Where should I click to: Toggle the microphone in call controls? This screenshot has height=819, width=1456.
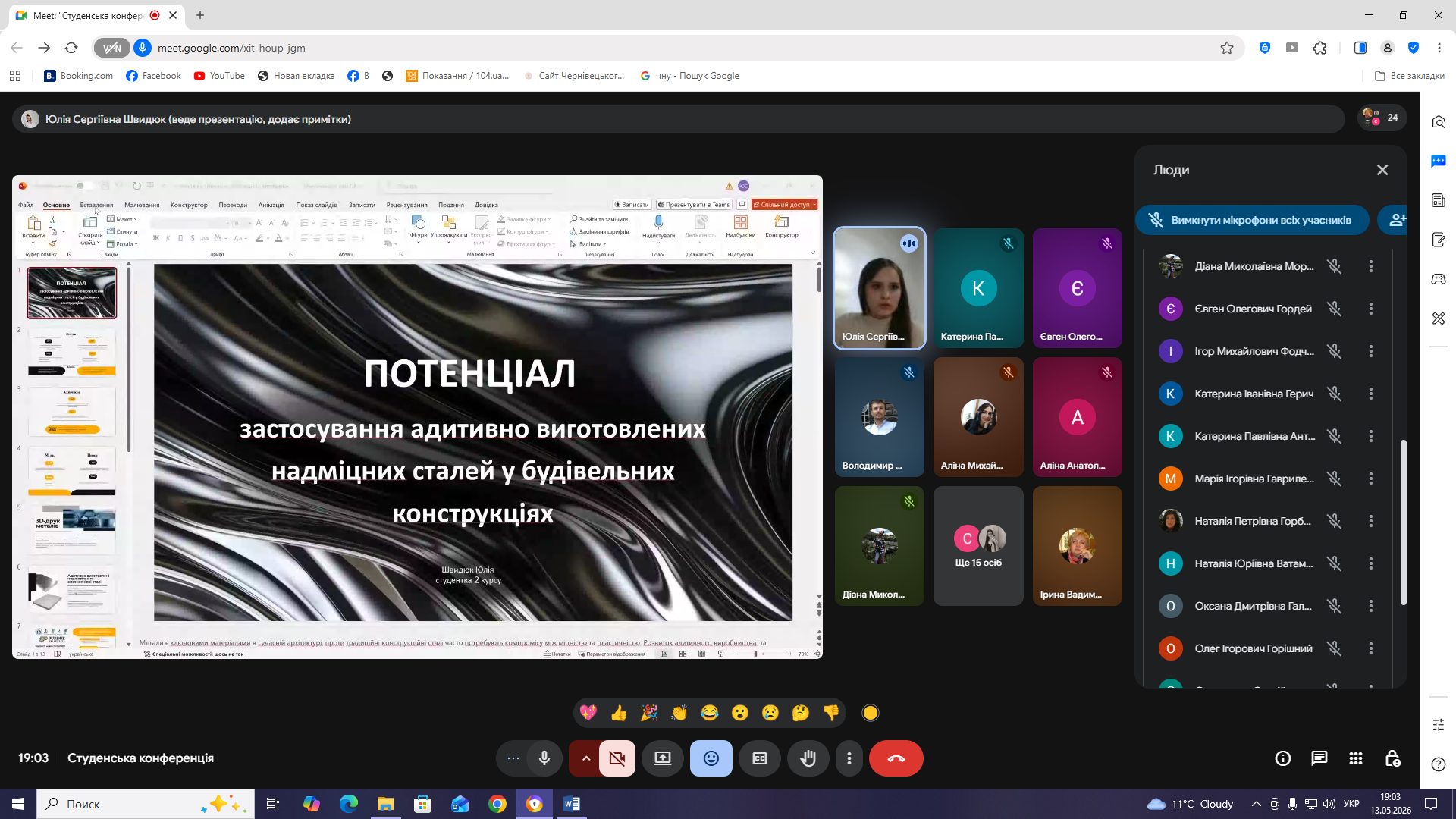click(544, 758)
